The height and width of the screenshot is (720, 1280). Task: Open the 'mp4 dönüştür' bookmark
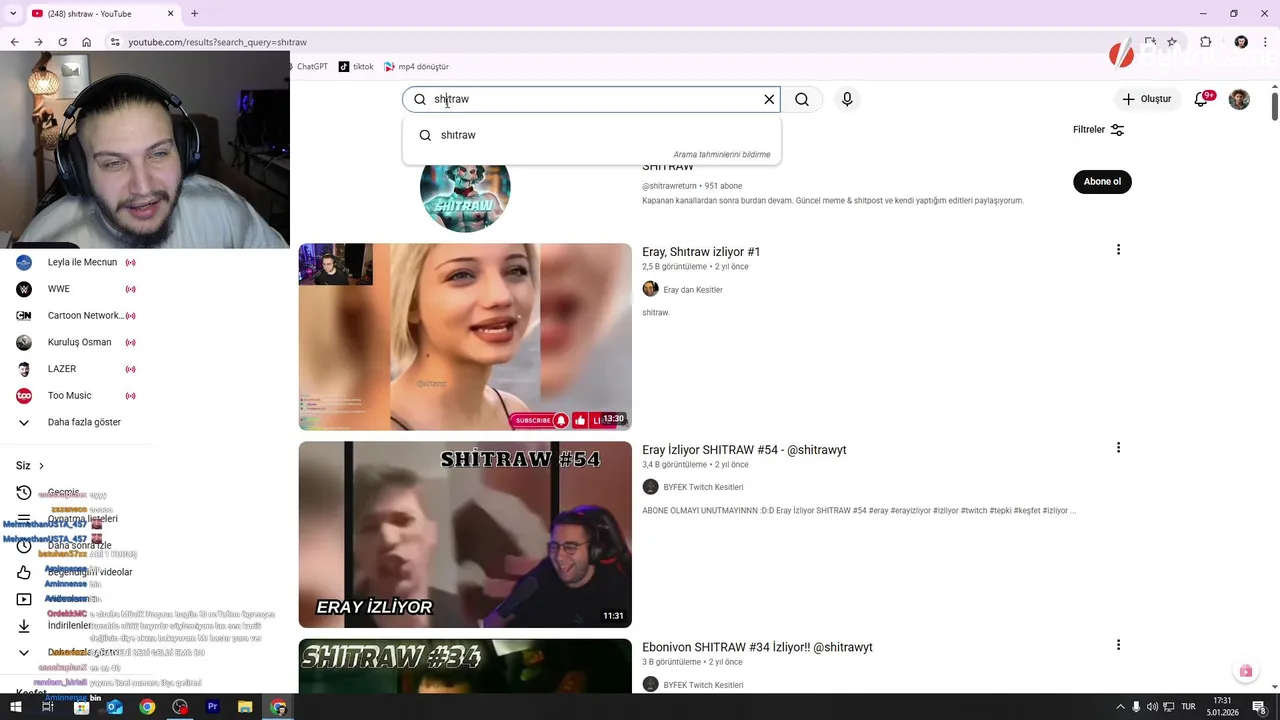click(x=416, y=66)
